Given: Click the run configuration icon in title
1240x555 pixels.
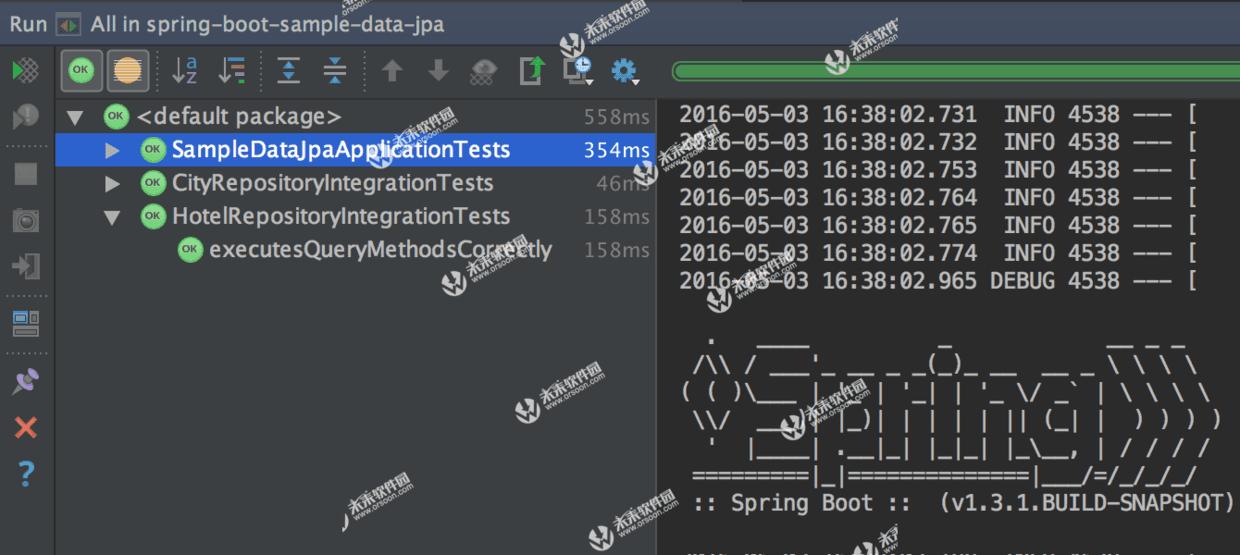Looking at the screenshot, I should pos(69,24).
